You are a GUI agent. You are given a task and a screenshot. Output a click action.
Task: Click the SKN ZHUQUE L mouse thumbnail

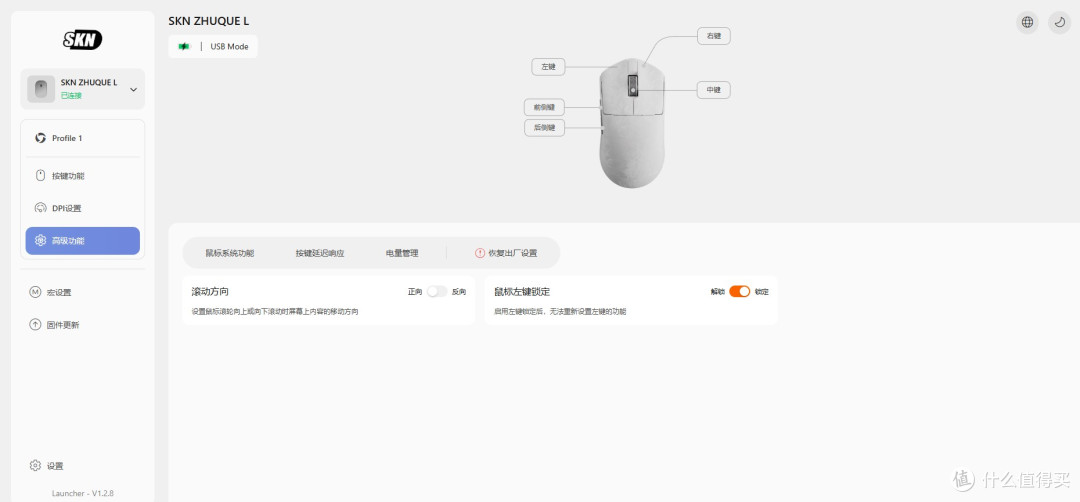click(x=41, y=89)
